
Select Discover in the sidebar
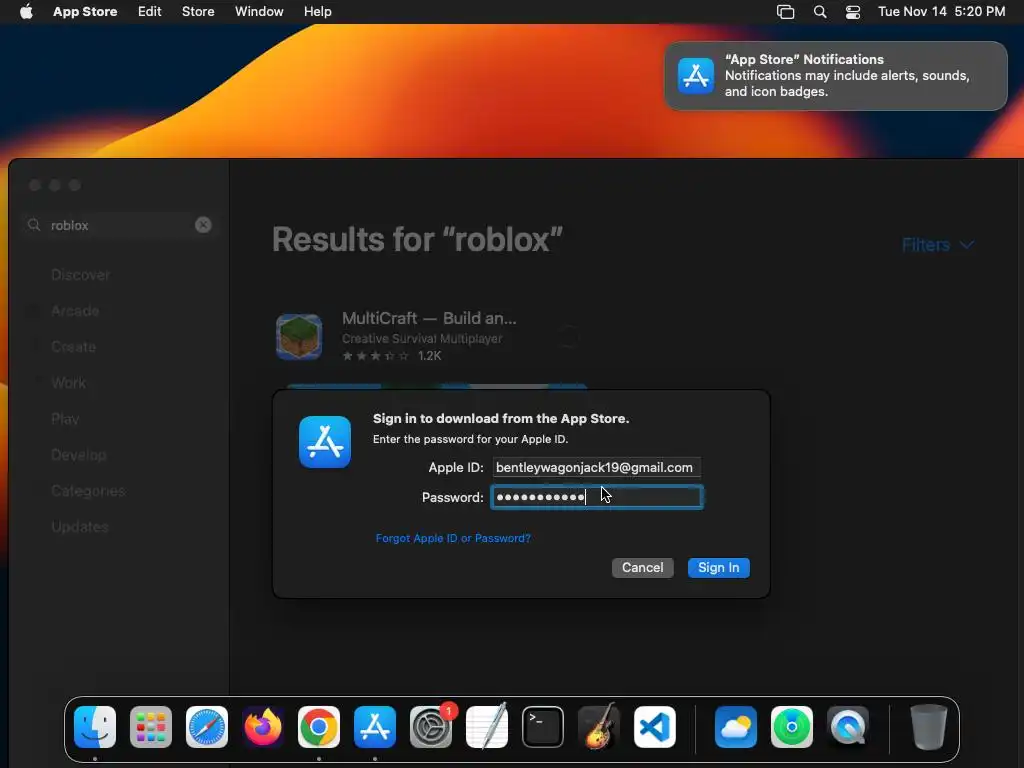coord(80,275)
